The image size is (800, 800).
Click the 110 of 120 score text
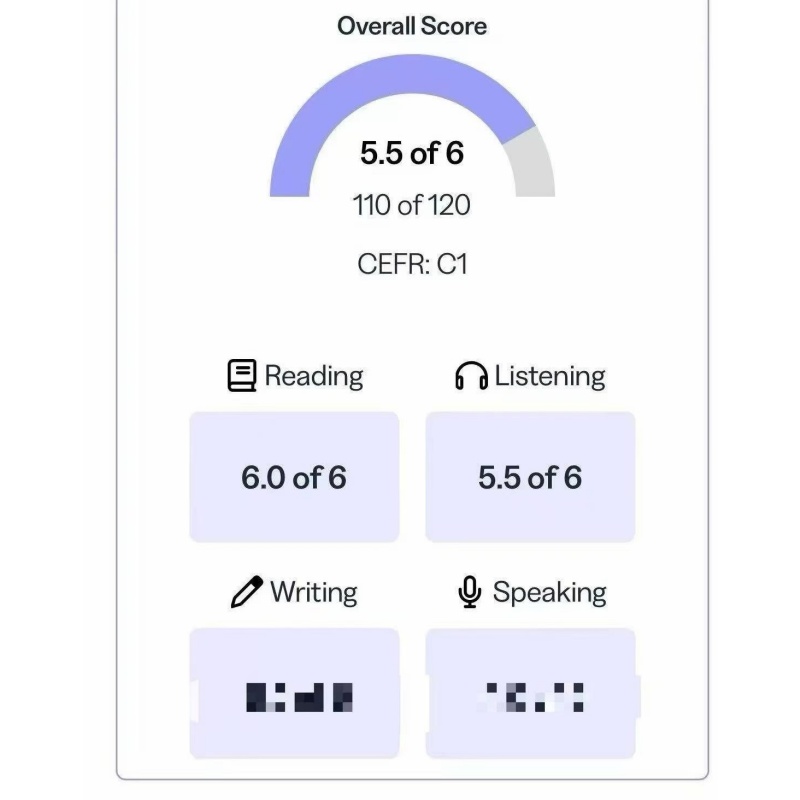pos(411,205)
